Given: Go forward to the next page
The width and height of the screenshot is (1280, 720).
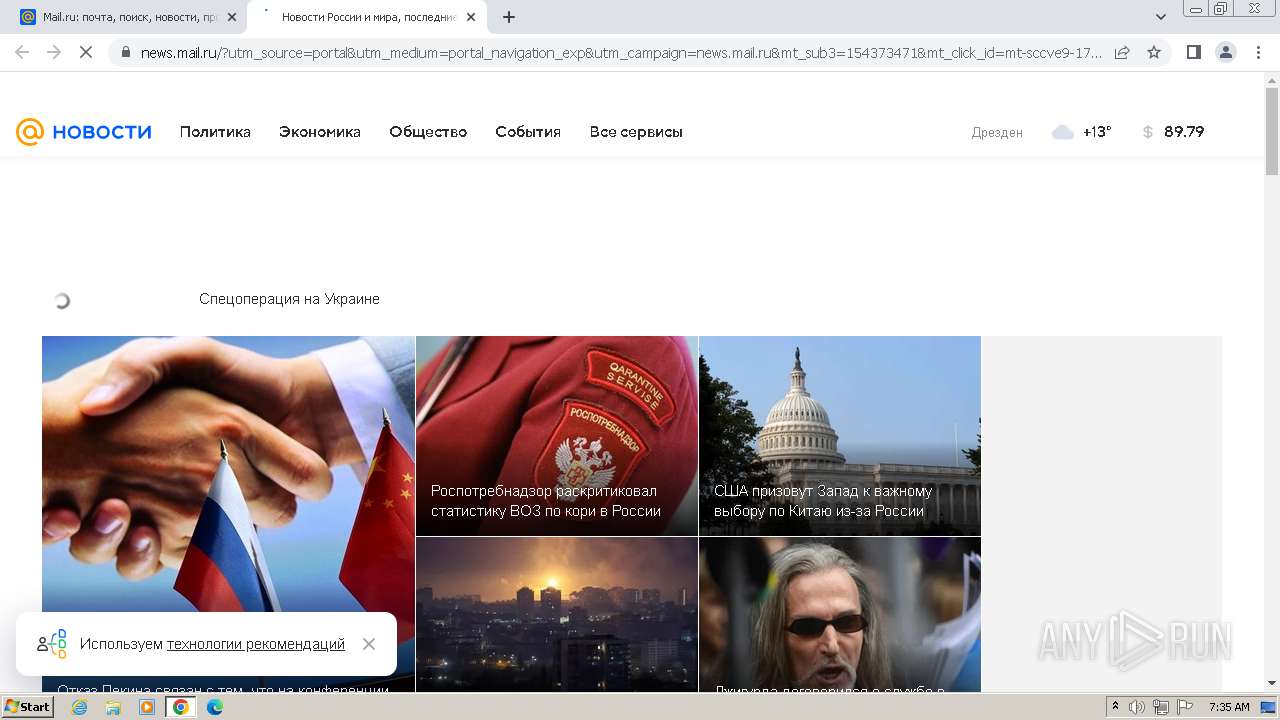Looking at the screenshot, I should coord(54,52).
